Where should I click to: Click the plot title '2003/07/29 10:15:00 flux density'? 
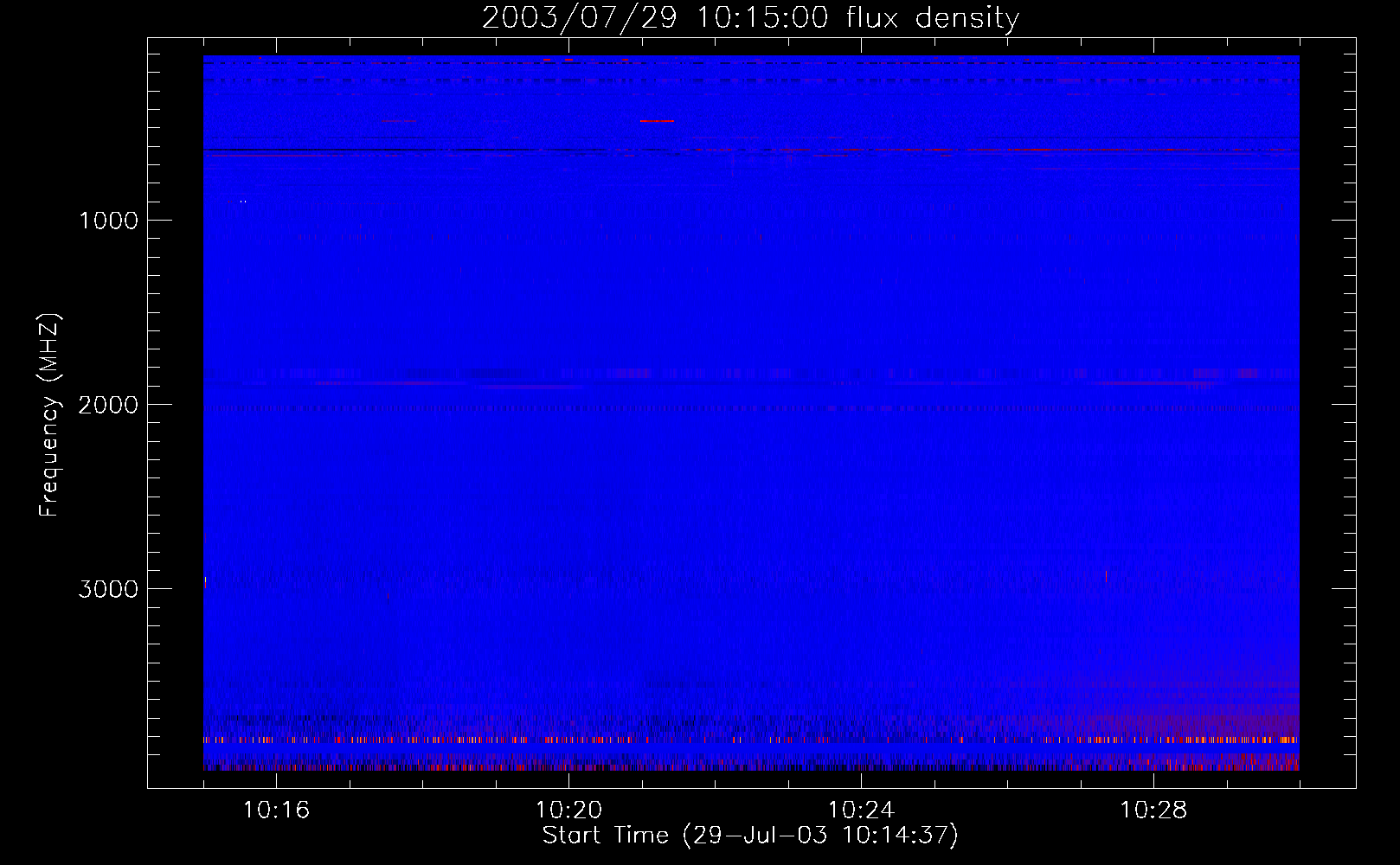tap(750, 17)
